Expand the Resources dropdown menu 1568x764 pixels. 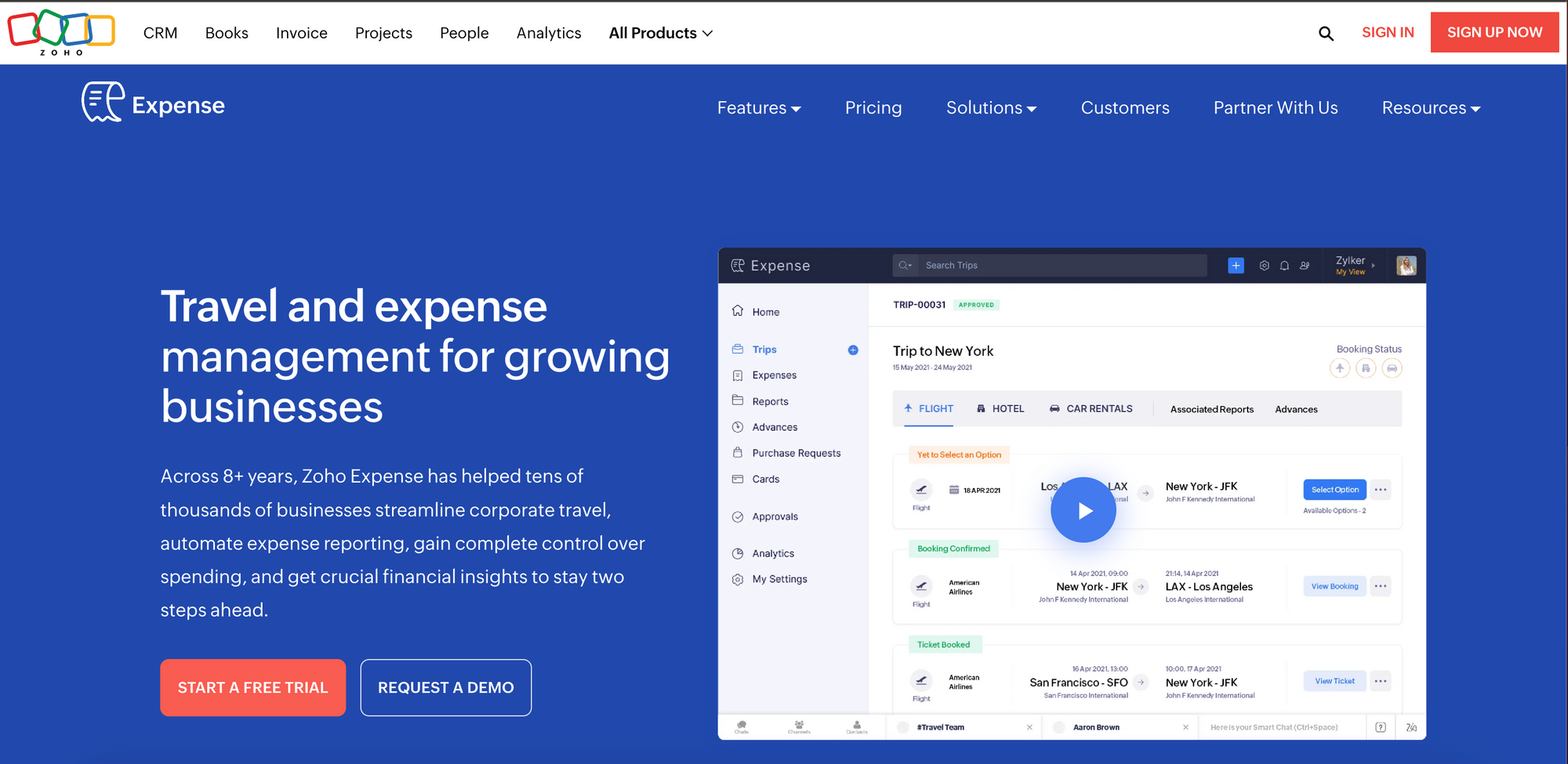[x=1431, y=108]
